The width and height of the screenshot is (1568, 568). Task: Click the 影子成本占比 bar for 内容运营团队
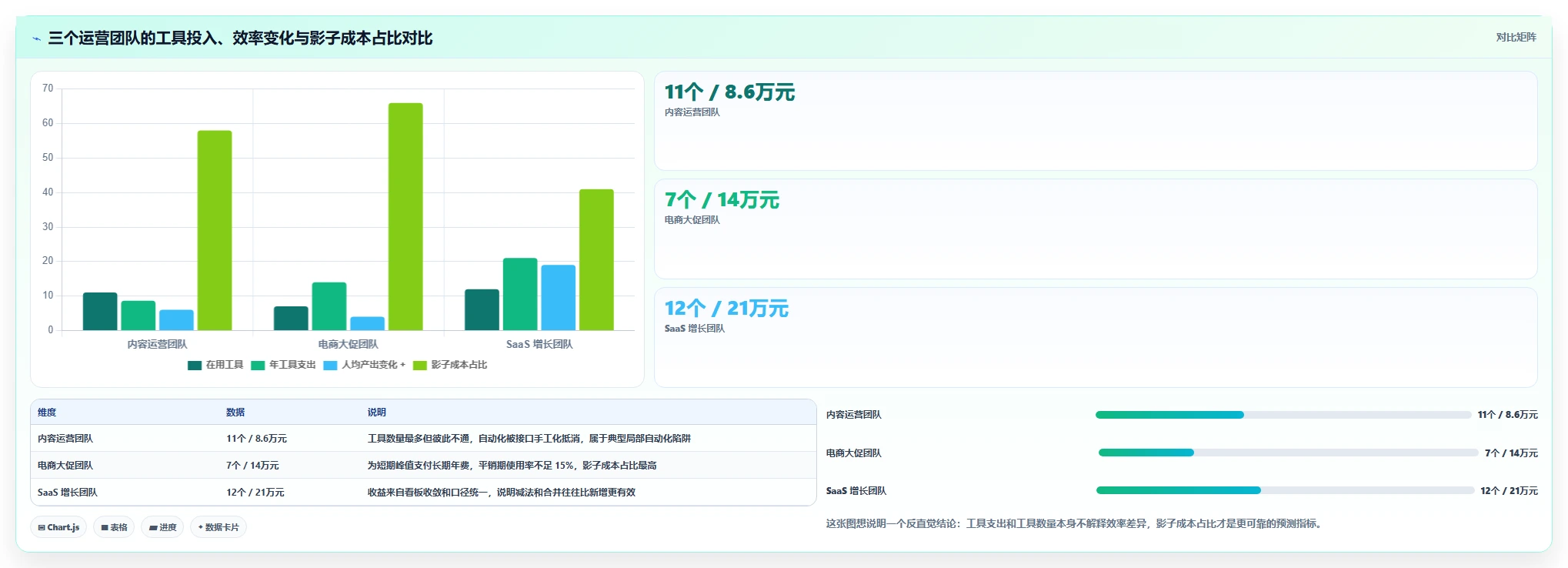tap(215, 230)
